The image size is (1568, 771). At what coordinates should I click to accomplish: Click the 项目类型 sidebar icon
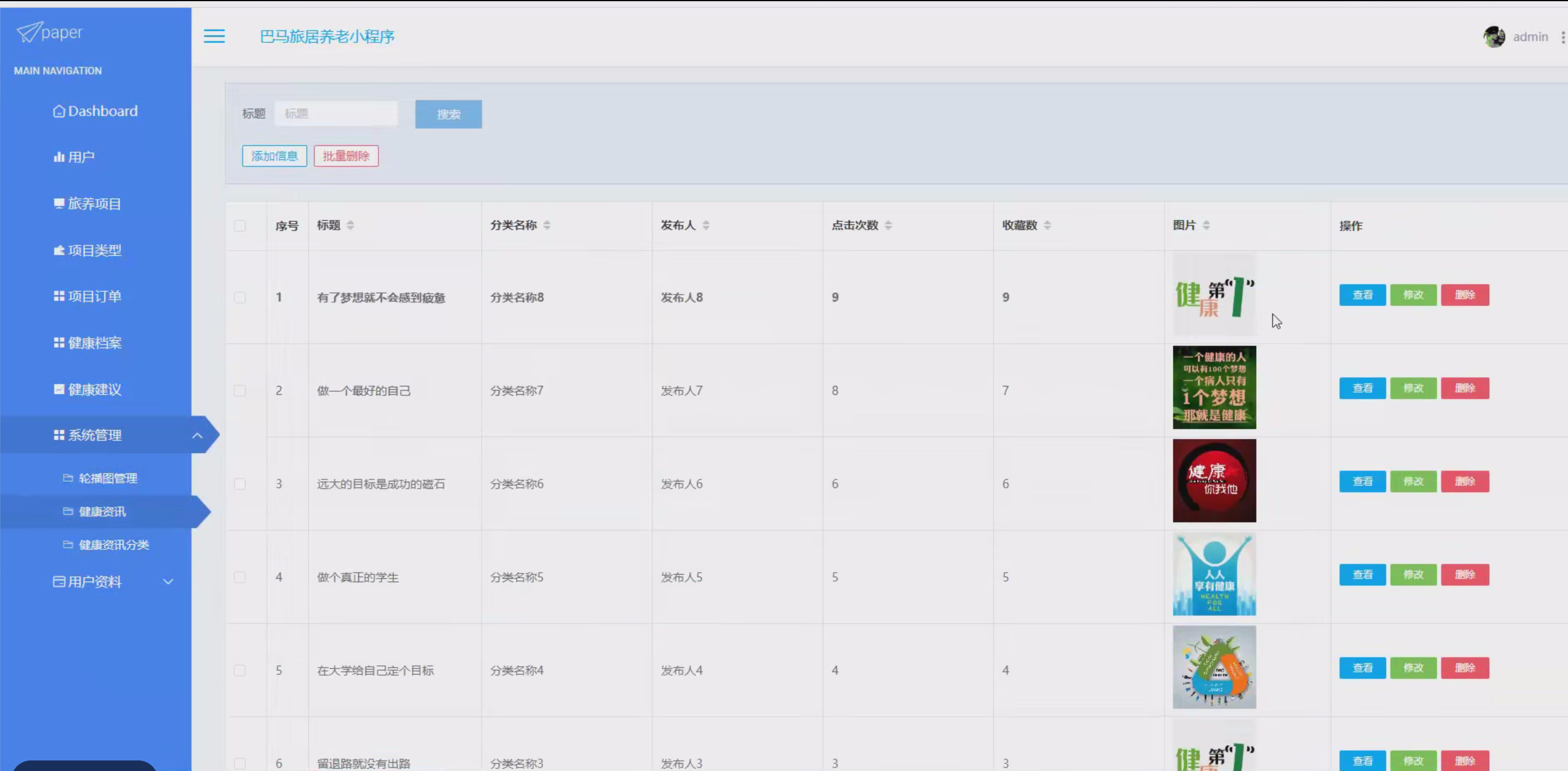pyautogui.click(x=59, y=250)
